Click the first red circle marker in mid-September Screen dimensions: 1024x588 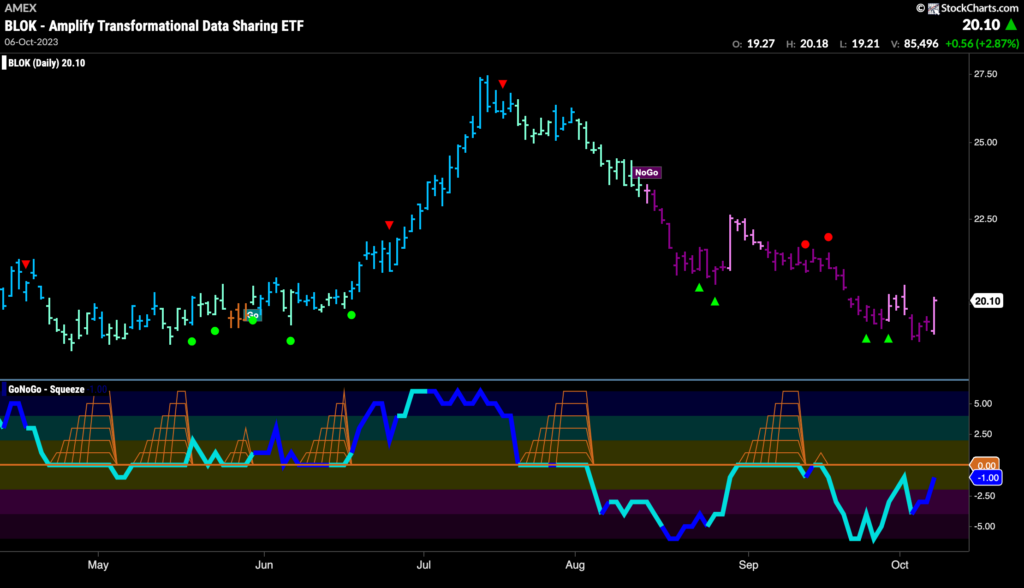[805, 244]
